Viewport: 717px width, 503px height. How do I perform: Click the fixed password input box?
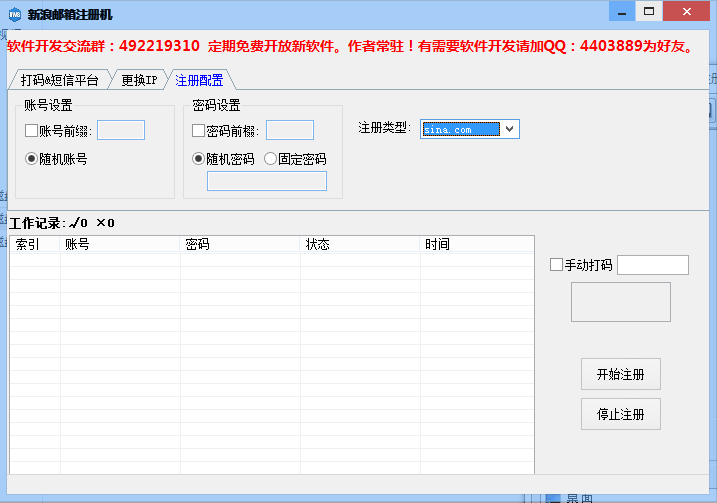coord(267,181)
